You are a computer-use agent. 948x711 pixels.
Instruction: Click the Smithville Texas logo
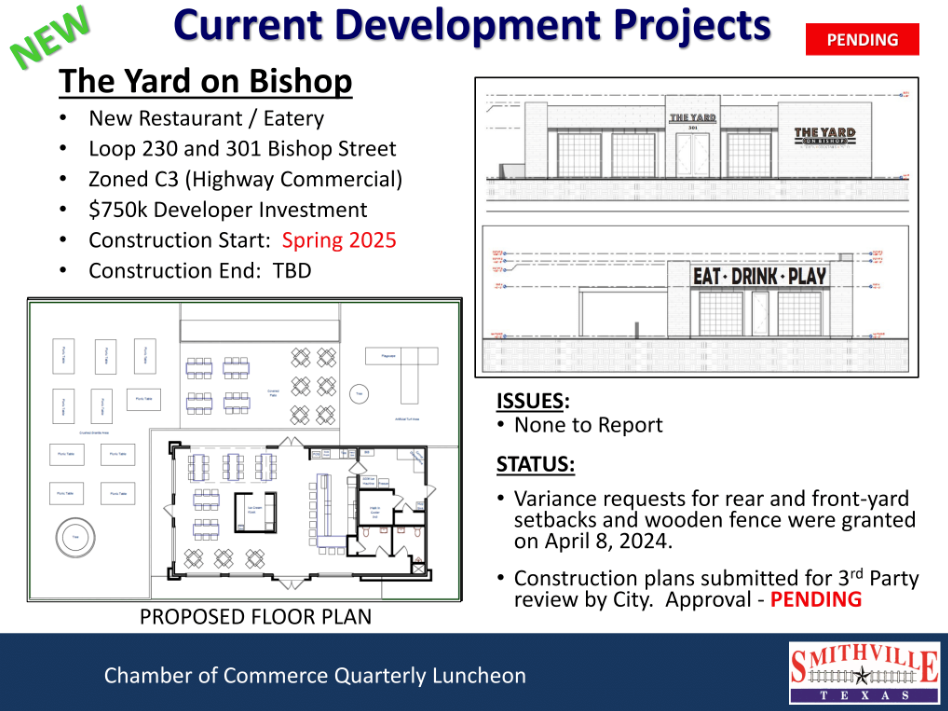pos(864,672)
